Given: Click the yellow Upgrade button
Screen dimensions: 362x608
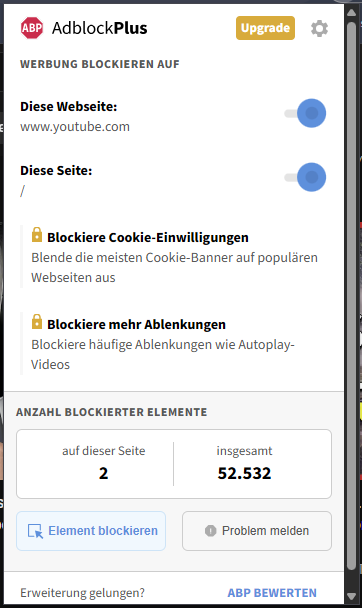Looking at the screenshot, I should coord(265,28).
